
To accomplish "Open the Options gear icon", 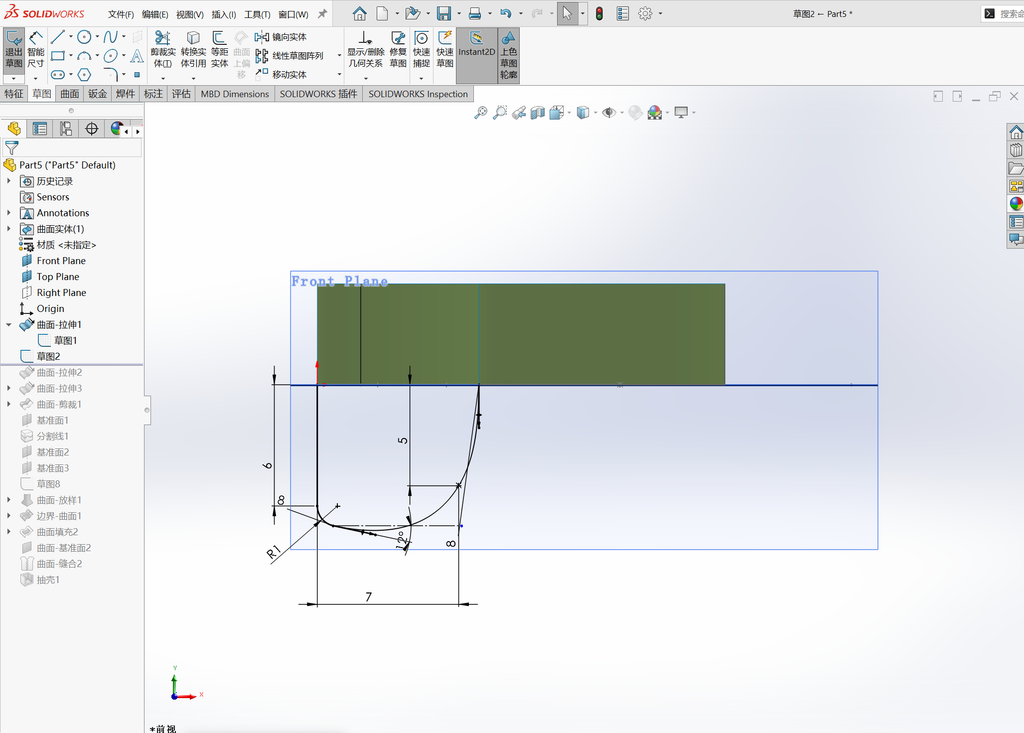I will 645,14.
